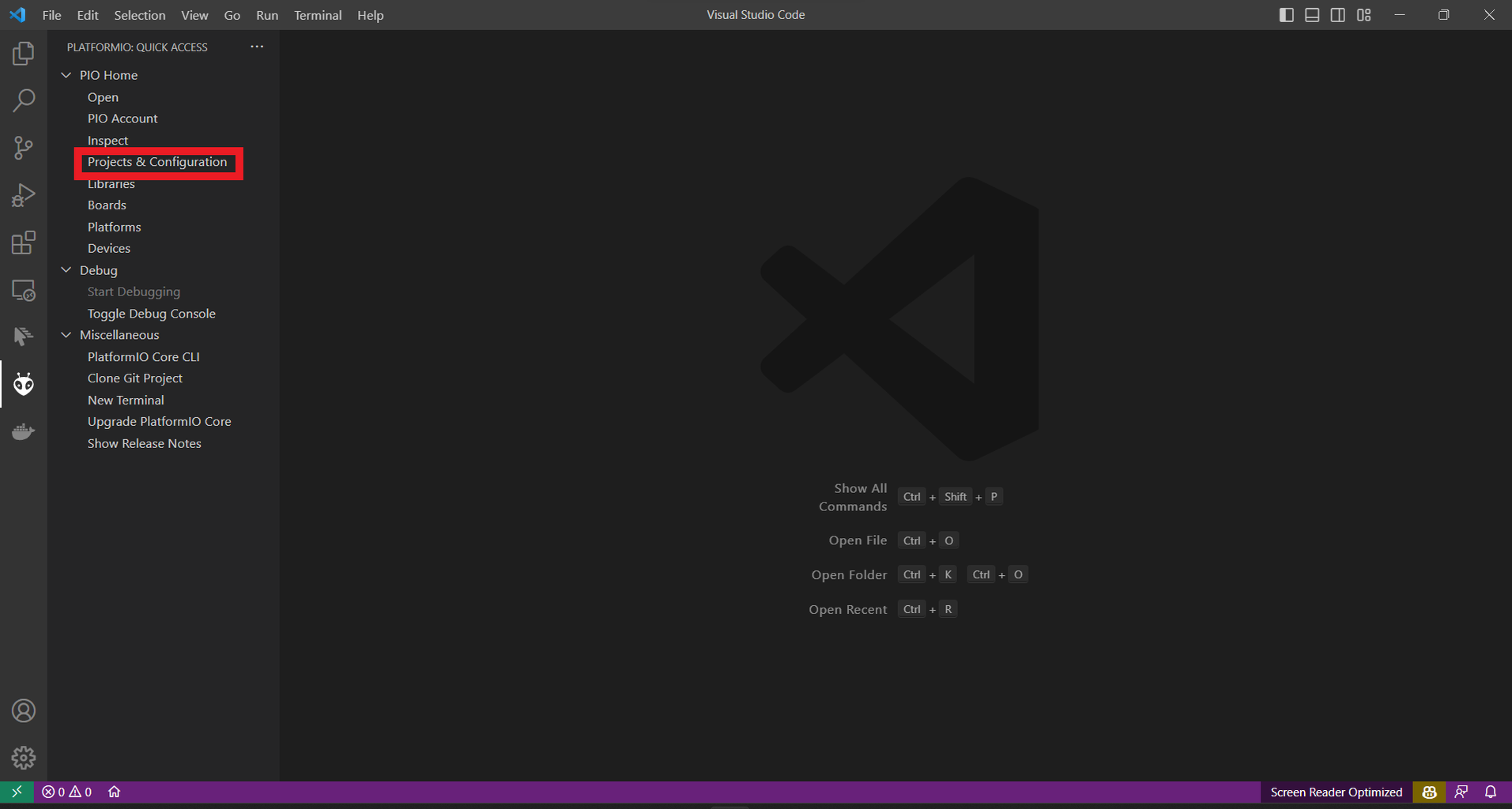Open the Extensions view icon
The image size is (1512, 809).
coord(23,243)
